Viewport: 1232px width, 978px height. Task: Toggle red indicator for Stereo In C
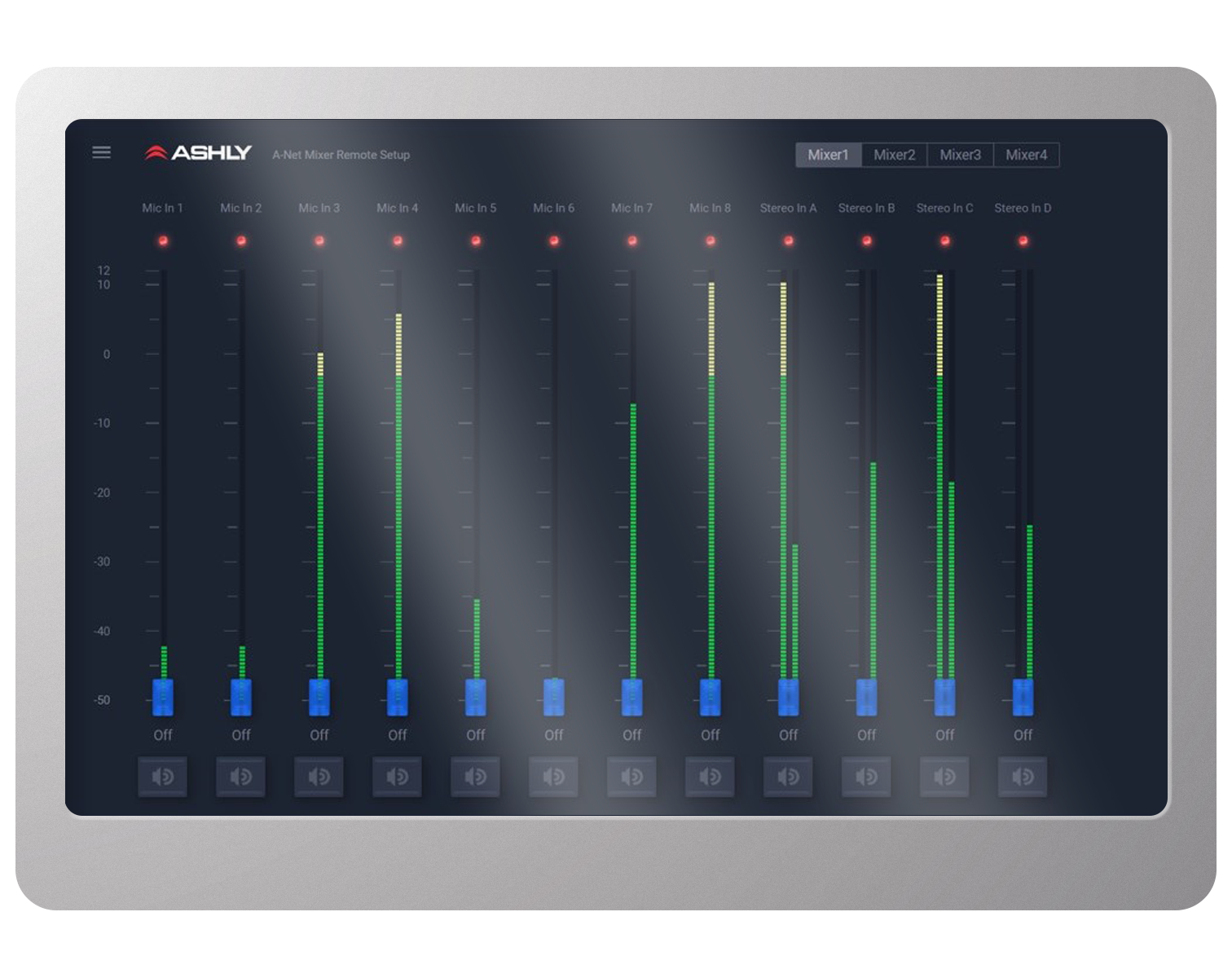[945, 240]
